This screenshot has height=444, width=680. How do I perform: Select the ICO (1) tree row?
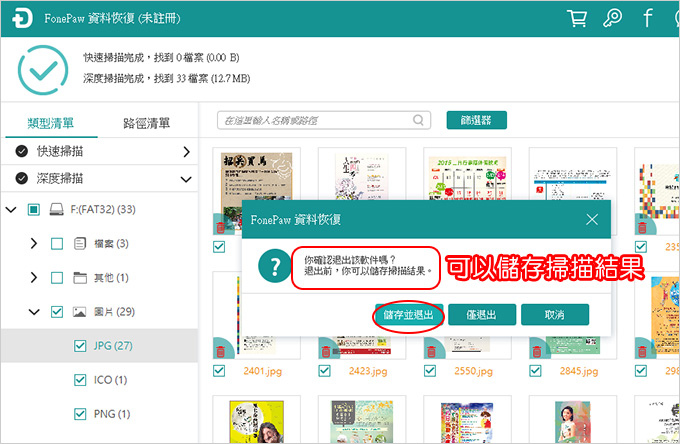(x=99, y=380)
